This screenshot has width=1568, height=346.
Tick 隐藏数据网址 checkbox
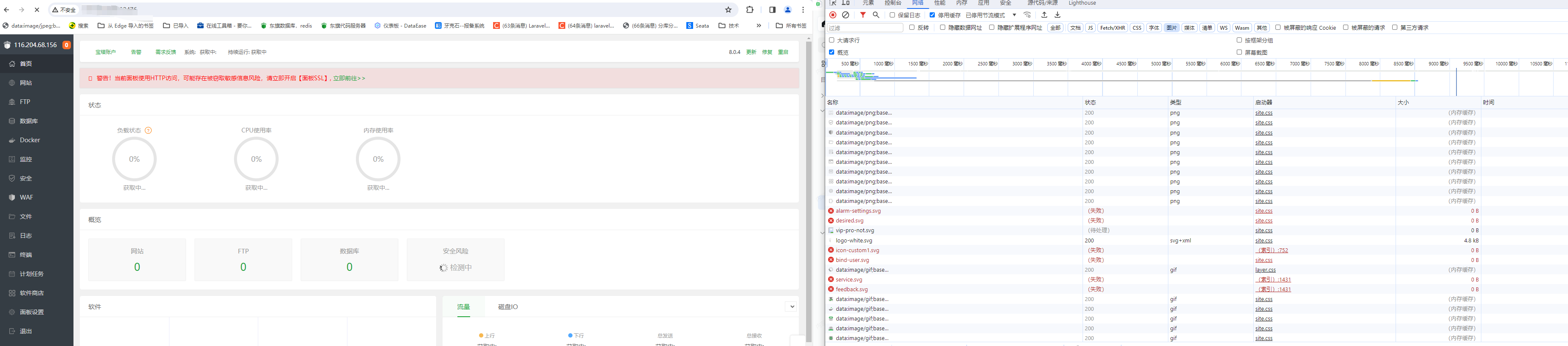942,27
